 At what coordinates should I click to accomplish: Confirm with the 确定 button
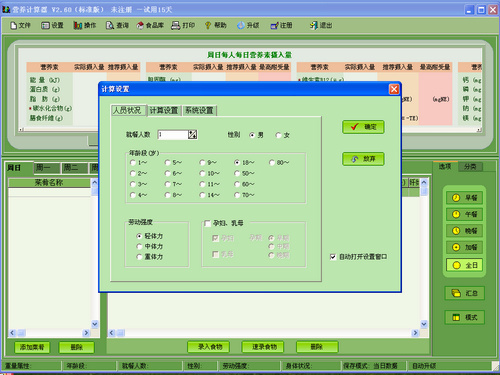pos(363,127)
